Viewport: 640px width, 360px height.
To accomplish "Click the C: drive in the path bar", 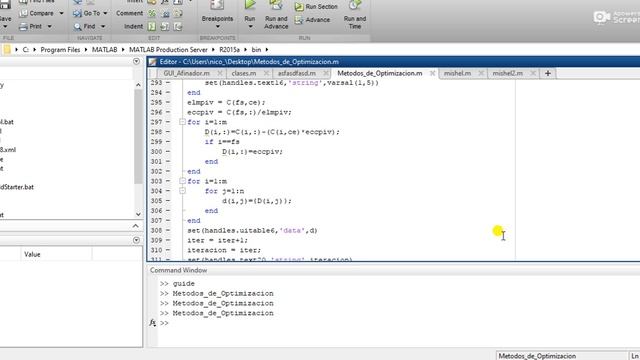I will pos(26,50).
